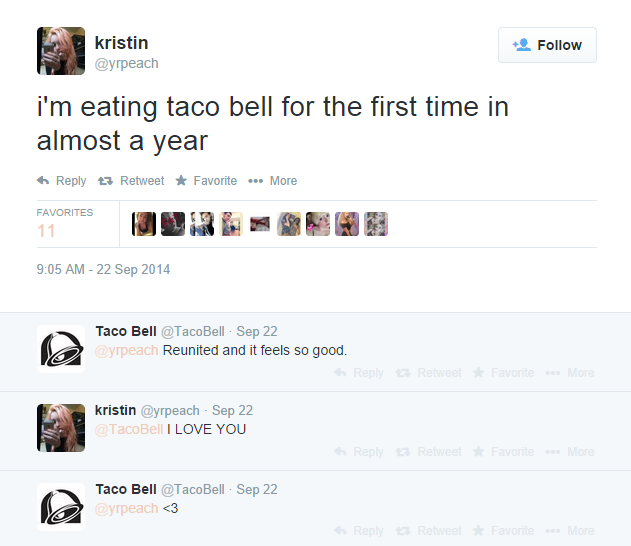
Task: View the 11 favorites count
Action: coord(46,231)
